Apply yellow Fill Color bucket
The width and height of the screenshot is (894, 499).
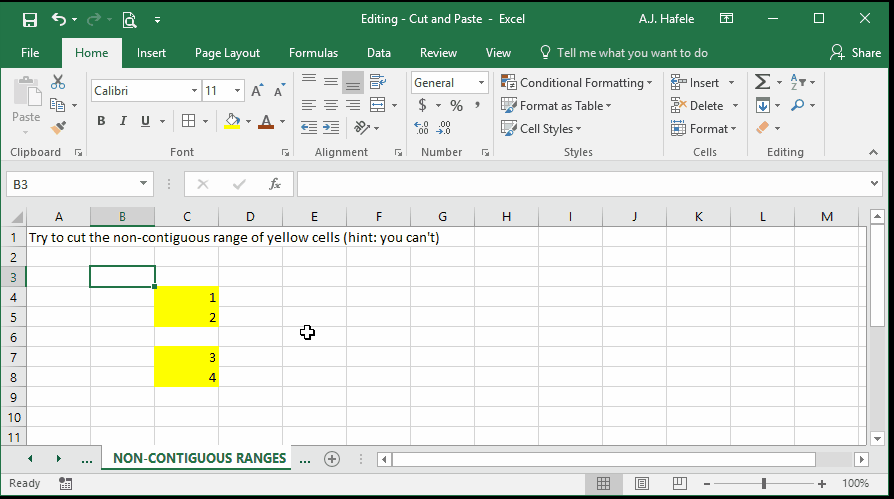(232, 120)
